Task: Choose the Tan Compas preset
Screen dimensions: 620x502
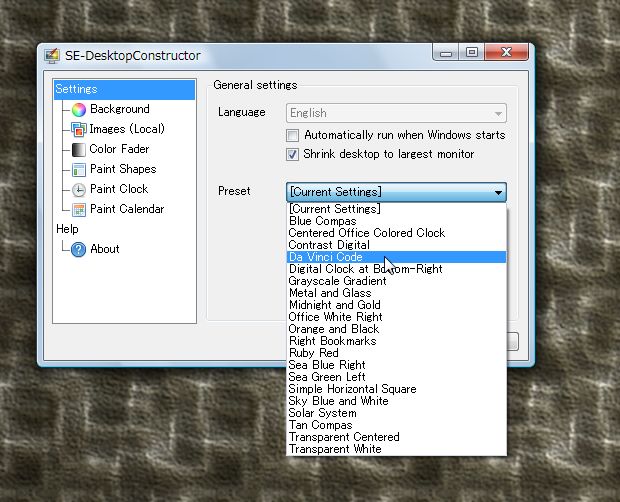Action: (396, 425)
